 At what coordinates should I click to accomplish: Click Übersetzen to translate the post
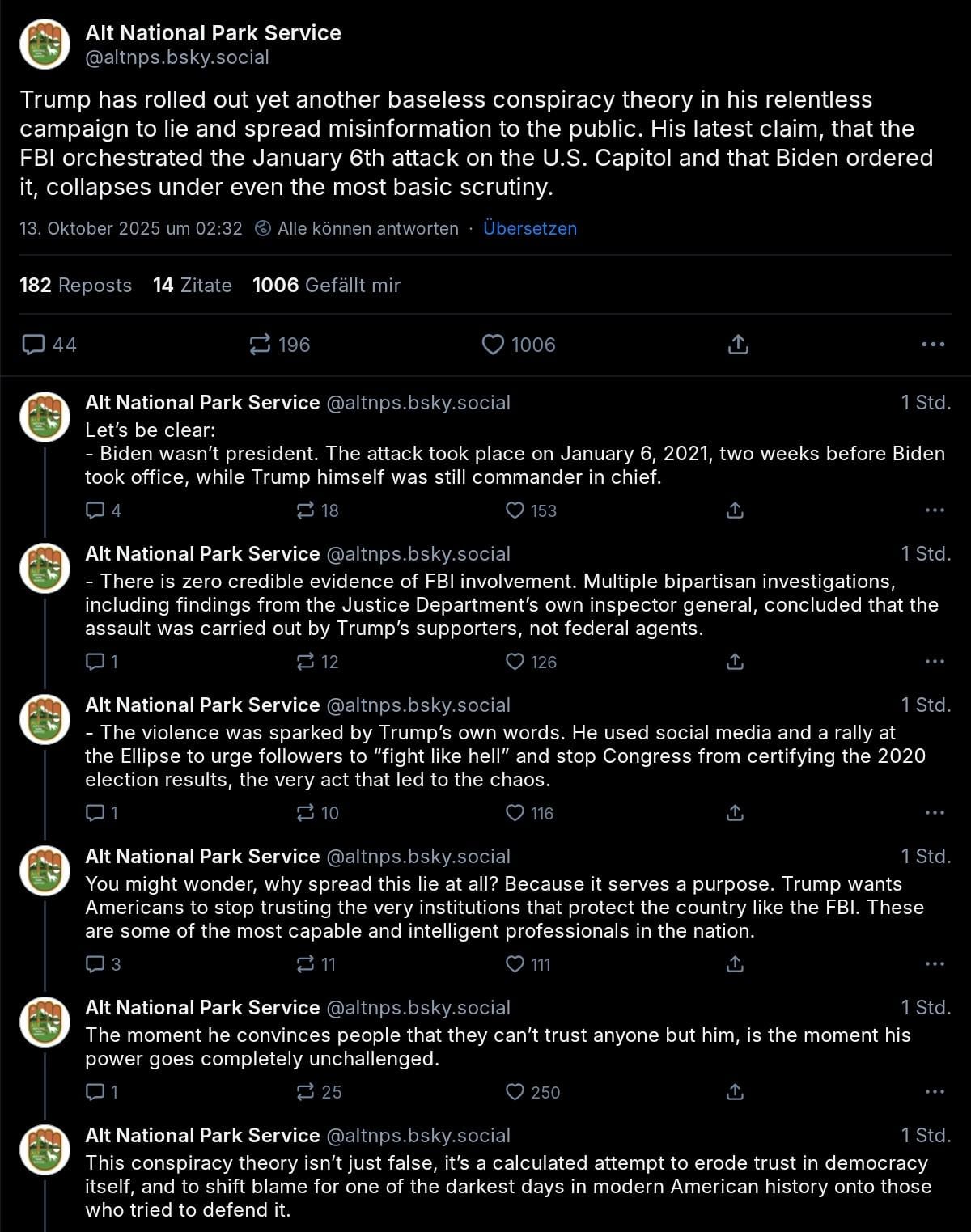(529, 228)
